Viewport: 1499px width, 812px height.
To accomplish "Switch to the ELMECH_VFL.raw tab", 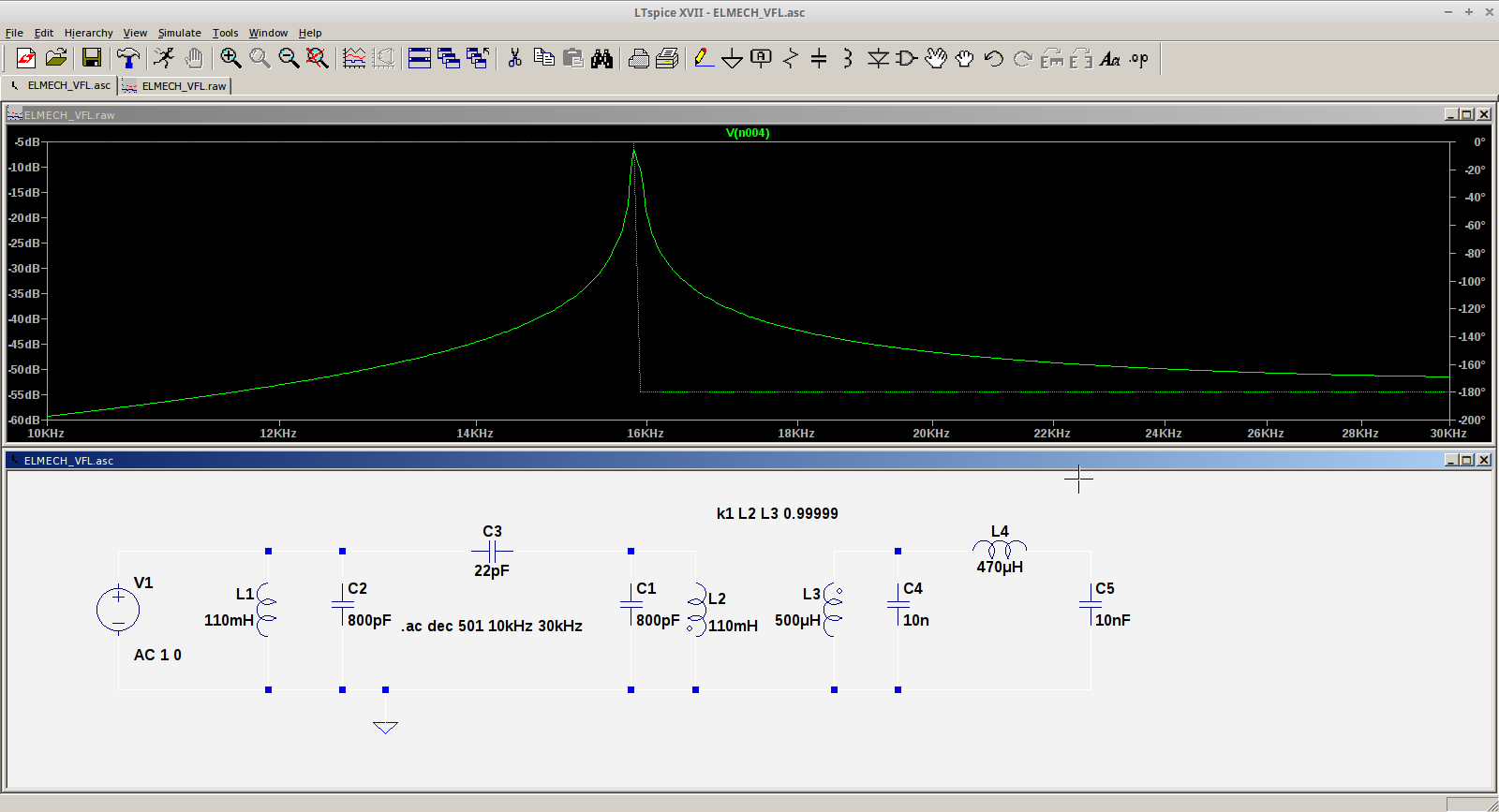I will (175, 86).
